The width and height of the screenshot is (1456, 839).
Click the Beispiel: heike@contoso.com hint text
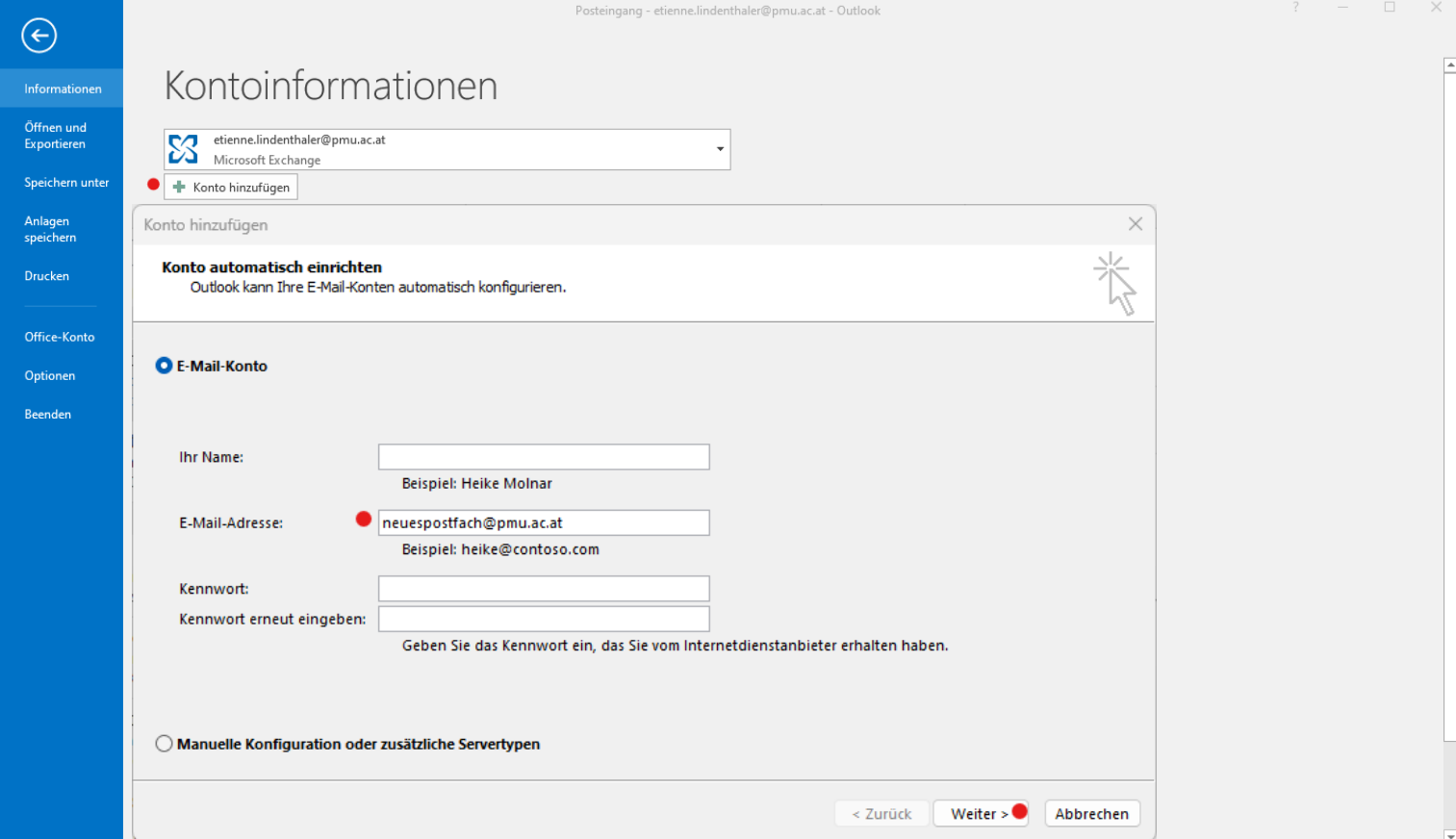(x=500, y=549)
